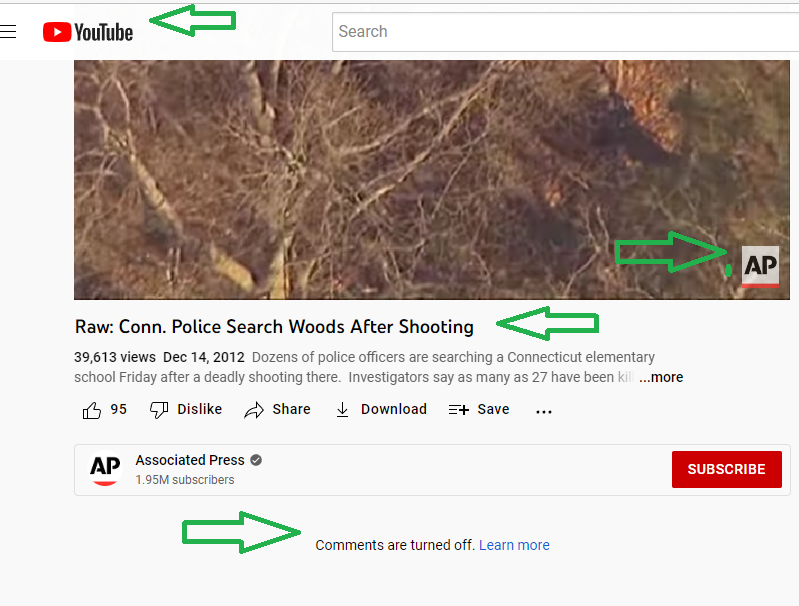Expand description with ...more

(x=661, y=377)
